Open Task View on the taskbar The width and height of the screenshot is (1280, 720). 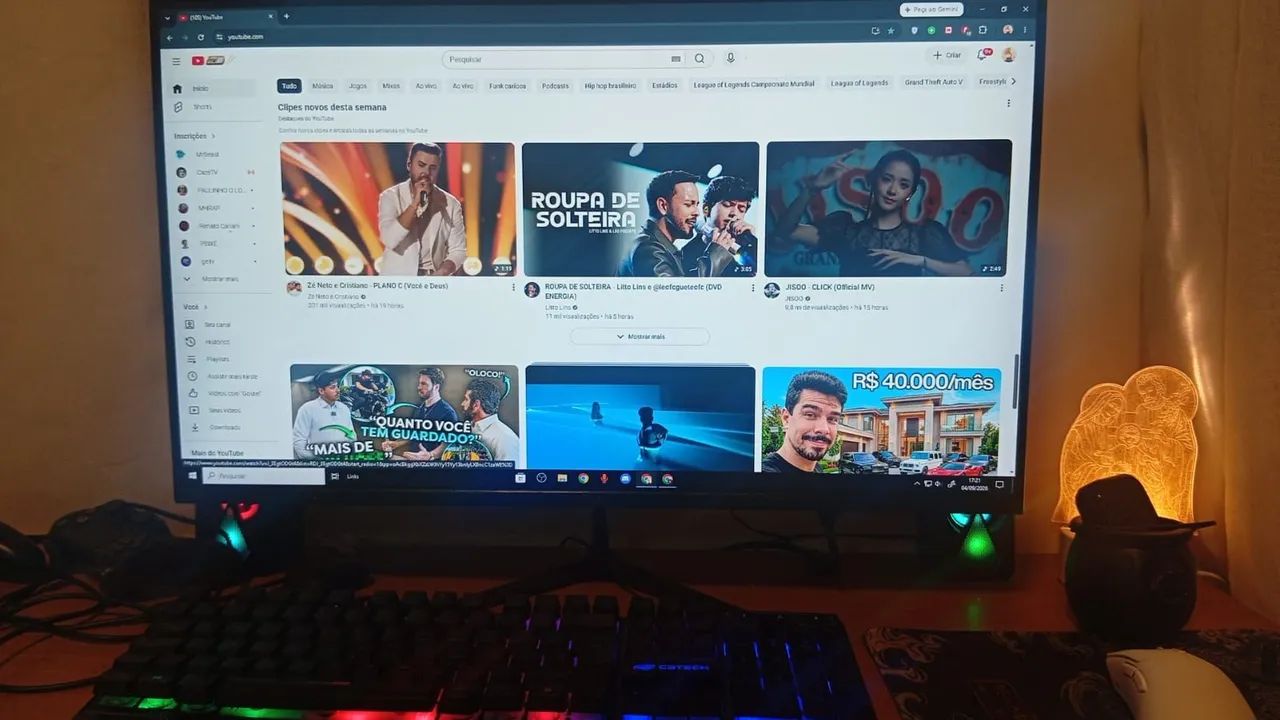pyautogui.click(x=335, y=477)
